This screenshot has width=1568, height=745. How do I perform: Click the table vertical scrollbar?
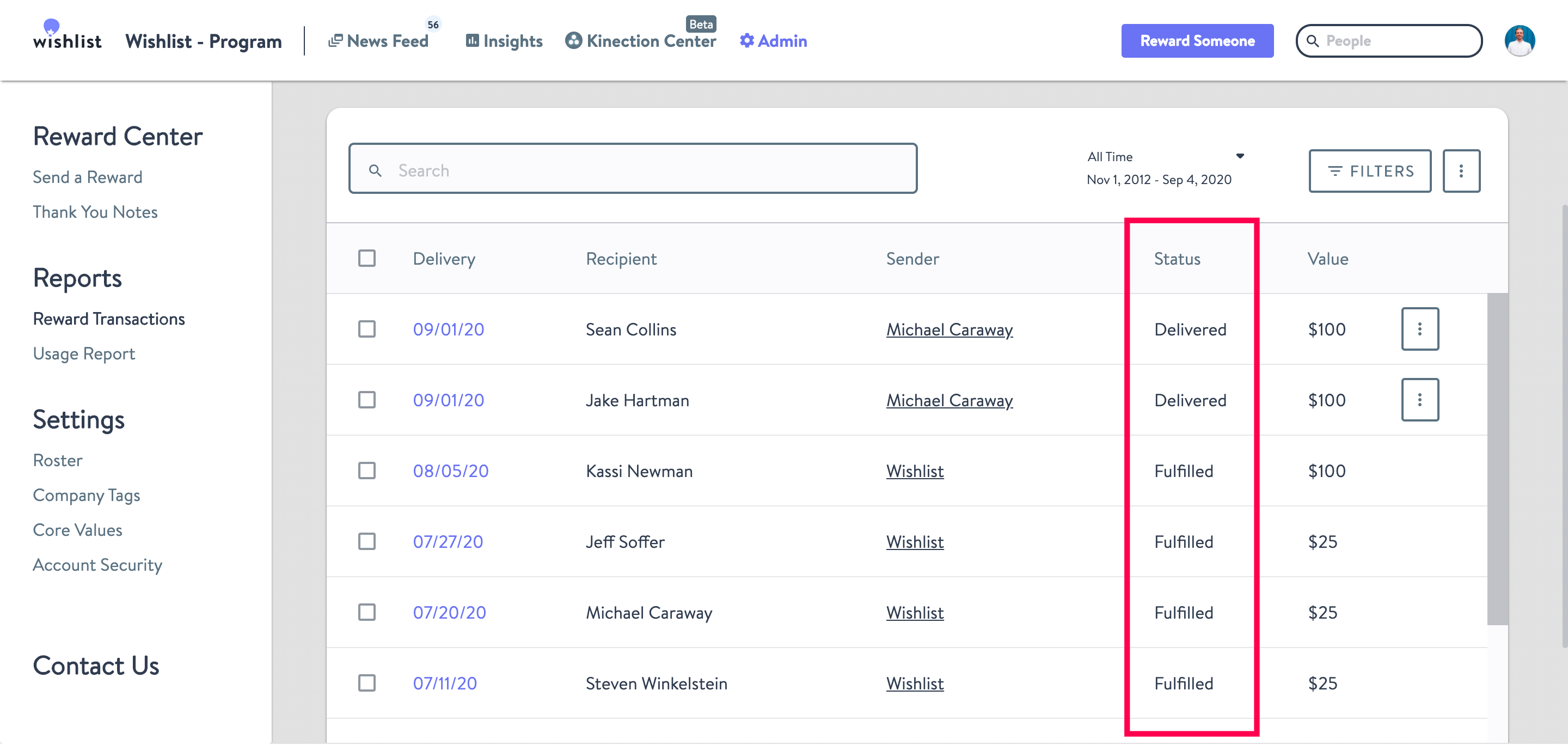point(1497,459)
